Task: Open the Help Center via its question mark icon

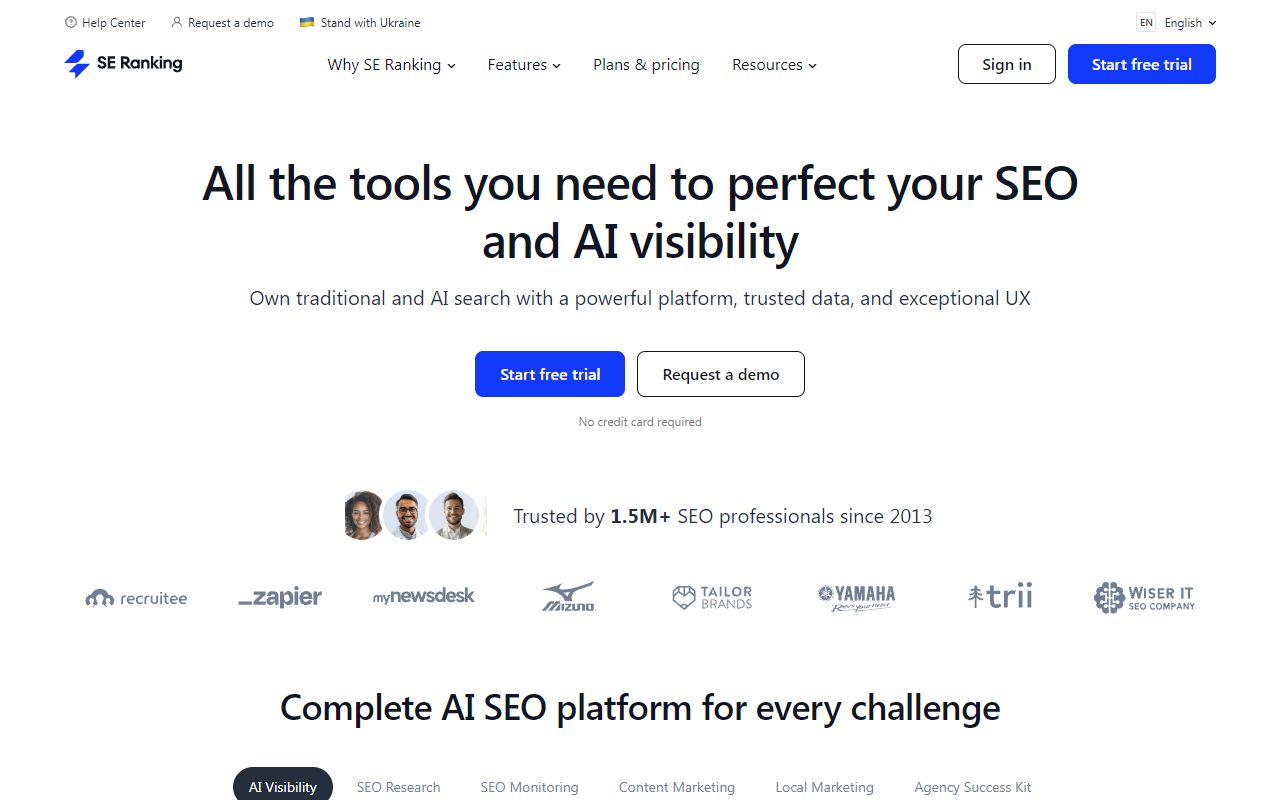Action: tap(69, 22)
